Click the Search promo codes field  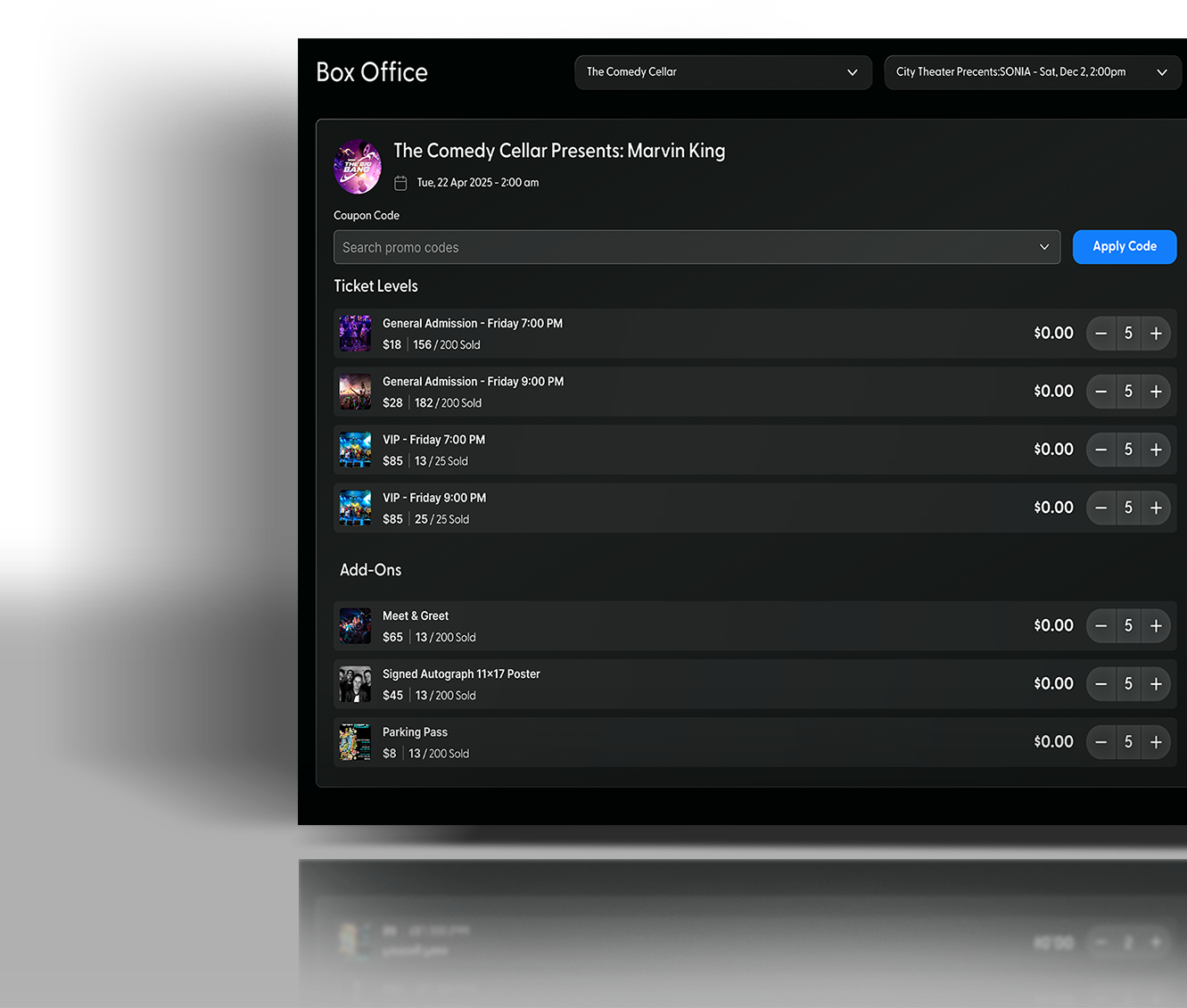(x=678, y=247)
